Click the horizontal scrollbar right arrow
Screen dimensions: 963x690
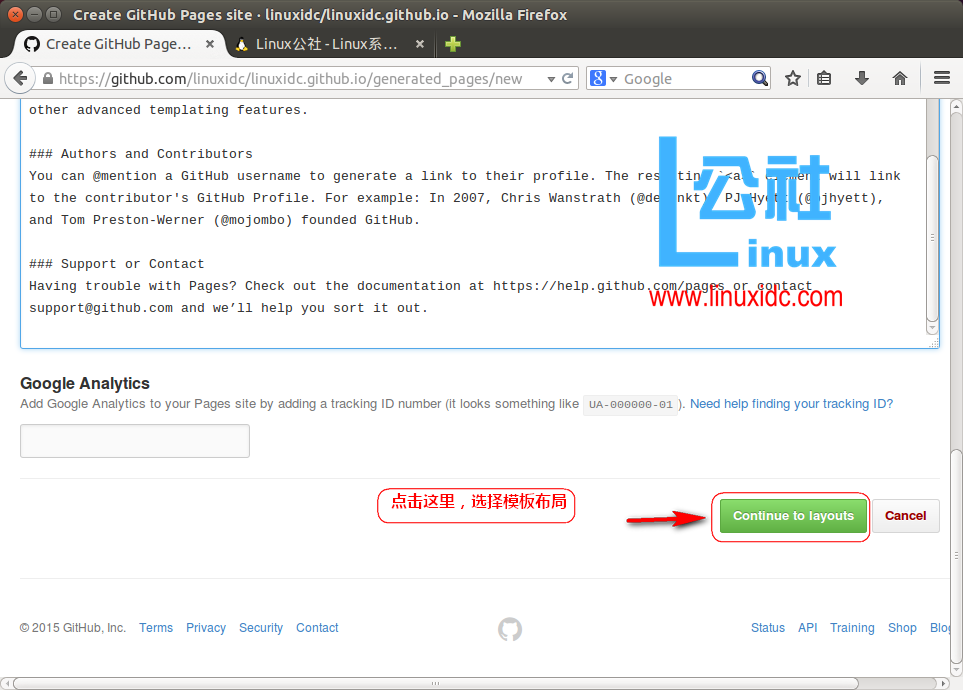pyautogui.click(x=944, y=683)
